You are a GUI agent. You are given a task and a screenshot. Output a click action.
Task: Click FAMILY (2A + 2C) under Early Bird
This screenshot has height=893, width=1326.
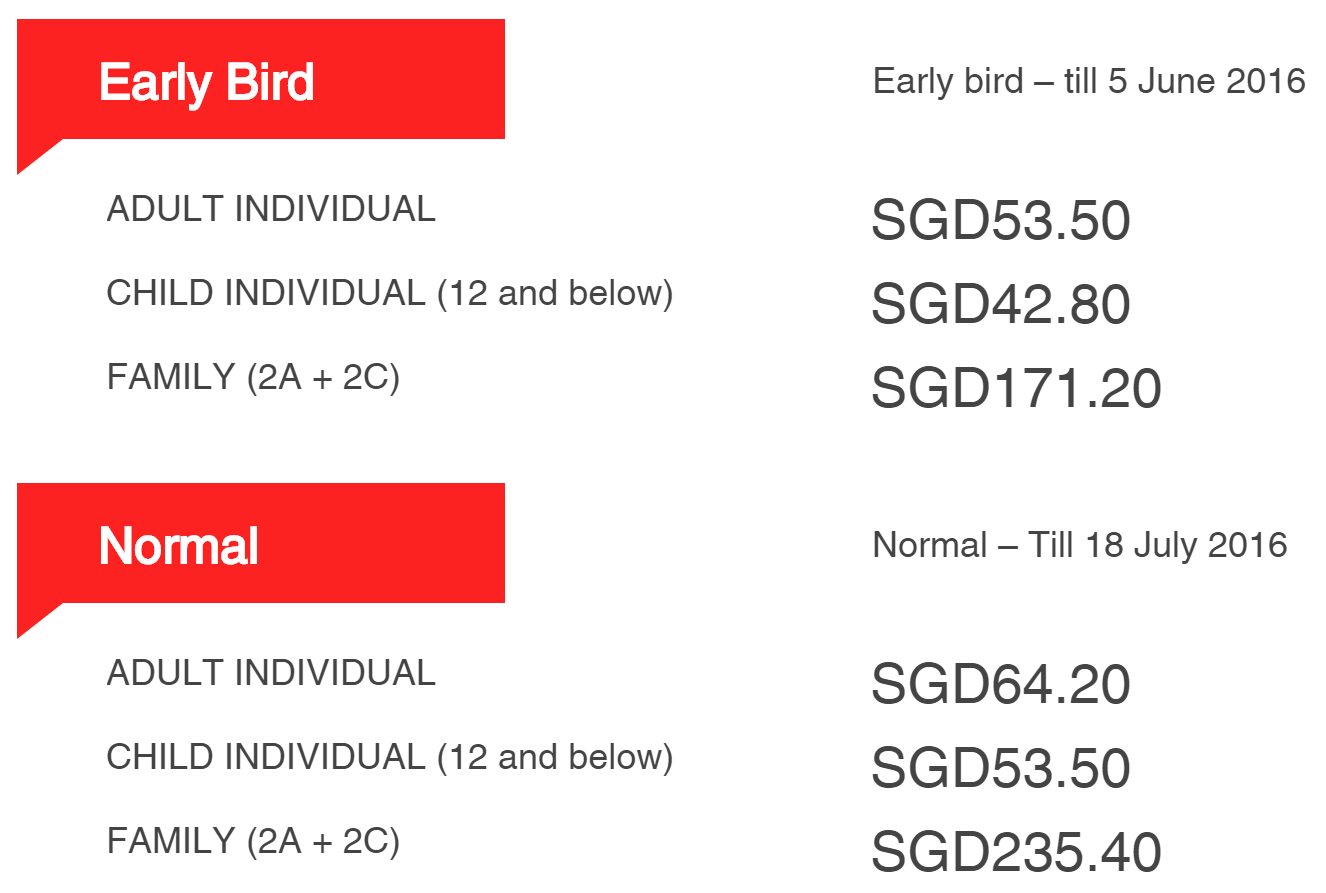[253, 377]
